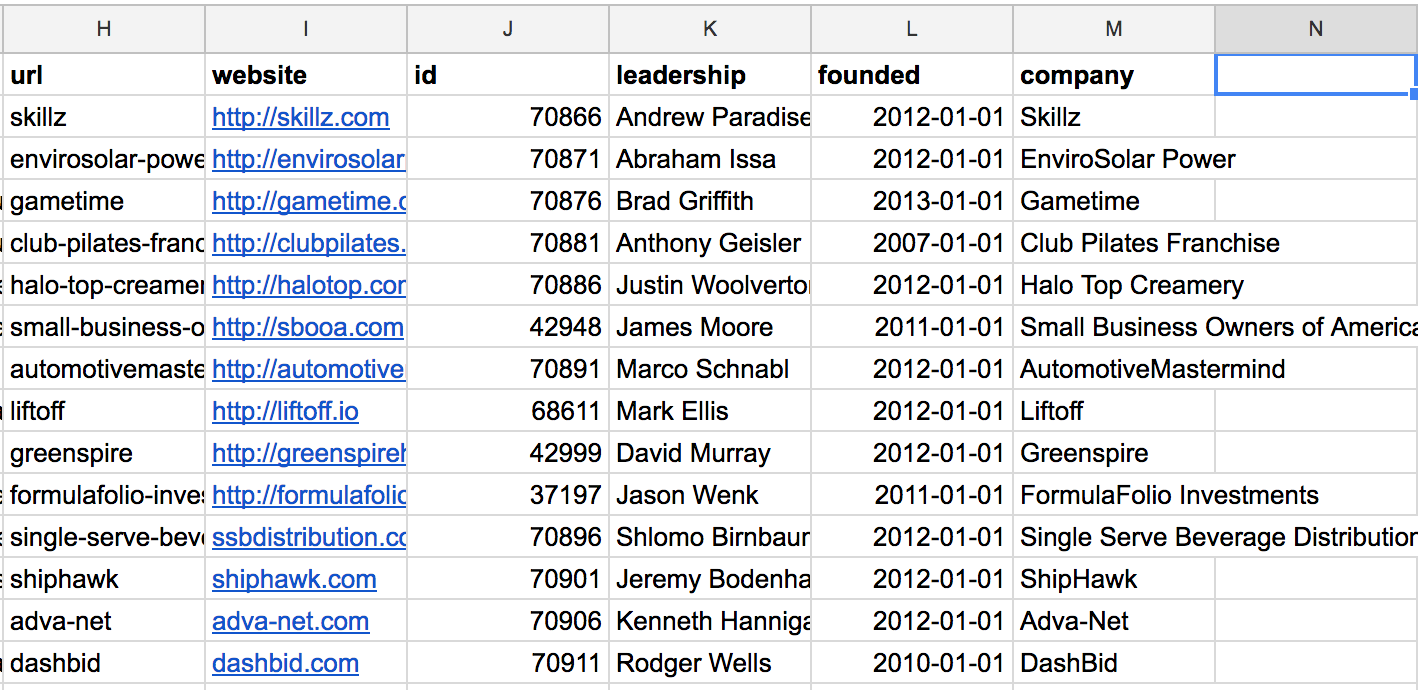Open the adva-net.com link
Viewport: 1418px width, 690px height.
coord(290,621)
